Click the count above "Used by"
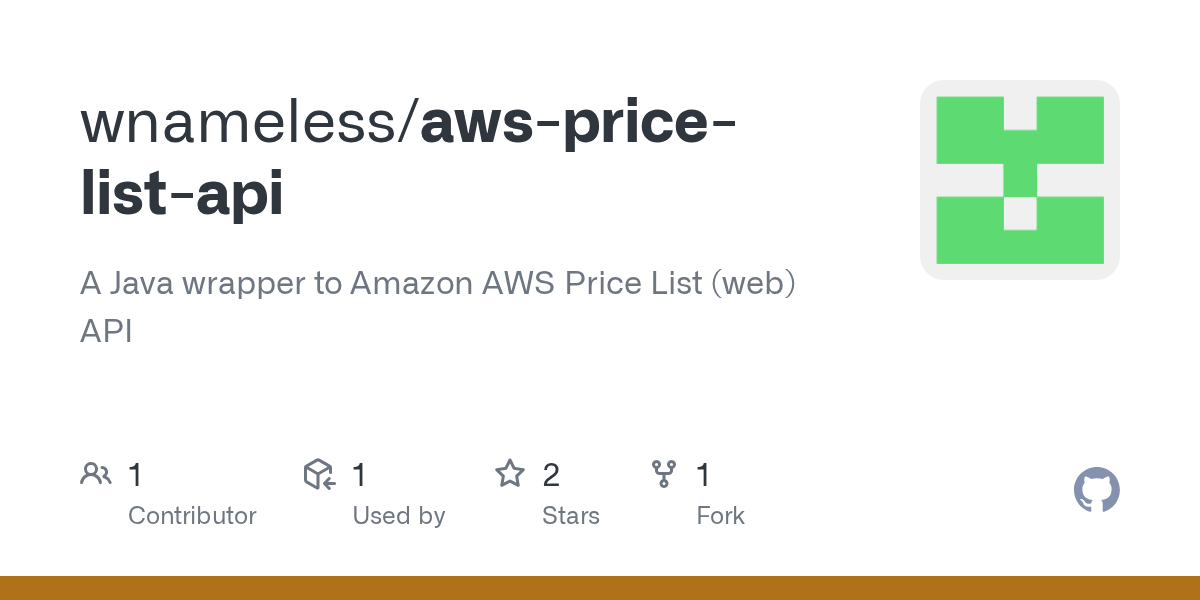The image size is (1200, 600). pos(359,475)
